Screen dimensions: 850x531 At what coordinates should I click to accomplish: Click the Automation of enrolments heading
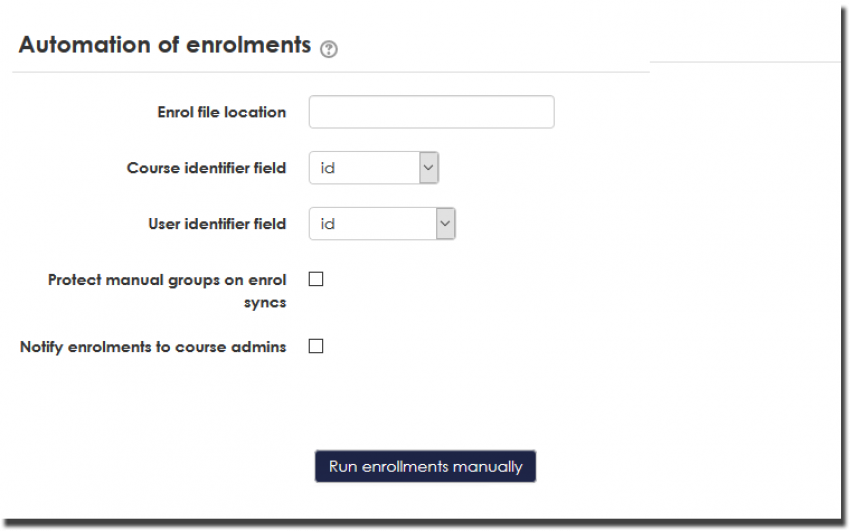(x=165, y=45)
